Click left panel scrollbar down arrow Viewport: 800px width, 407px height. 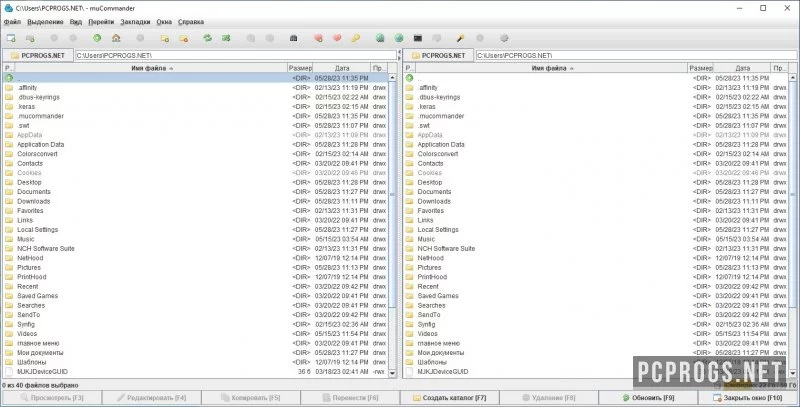pos(392,373)
